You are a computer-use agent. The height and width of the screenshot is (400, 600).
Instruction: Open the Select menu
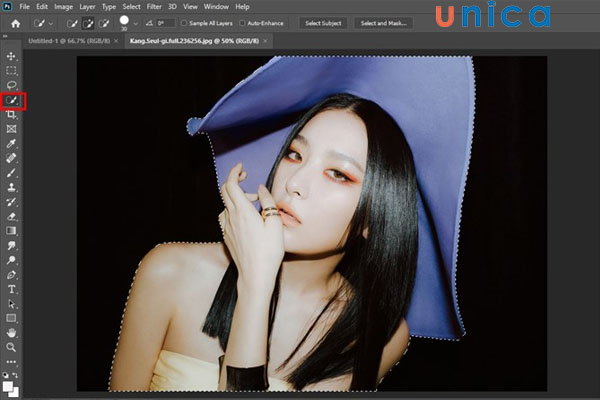click(x=132, y=7)
